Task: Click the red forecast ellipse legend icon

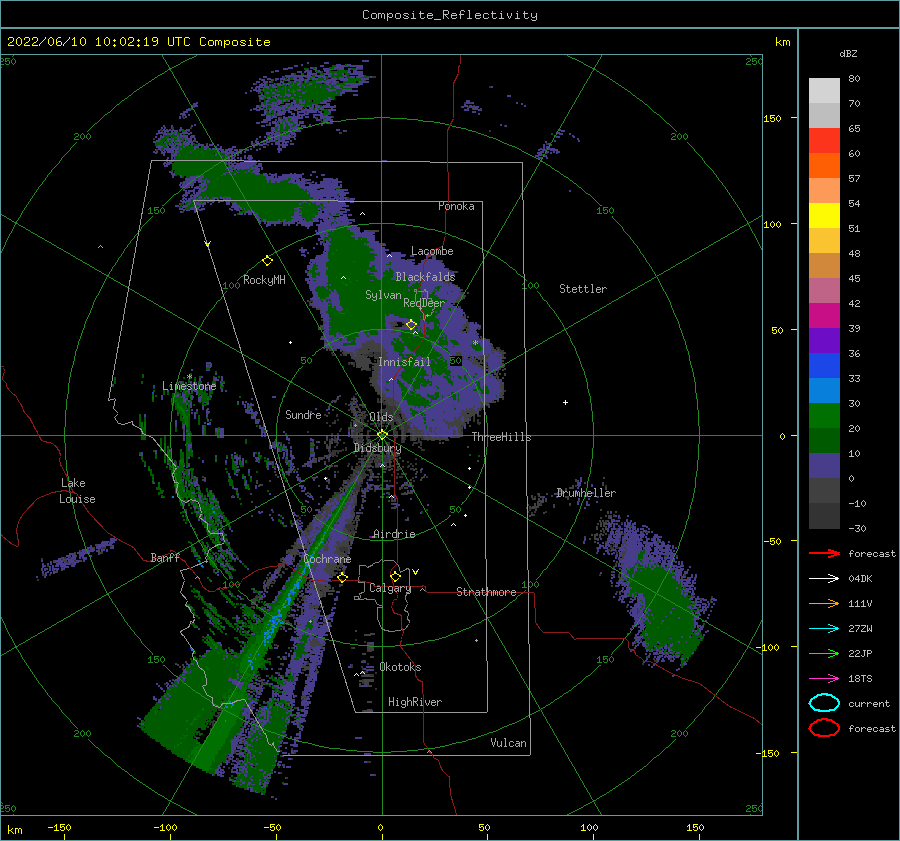Action: pos(824,728)
